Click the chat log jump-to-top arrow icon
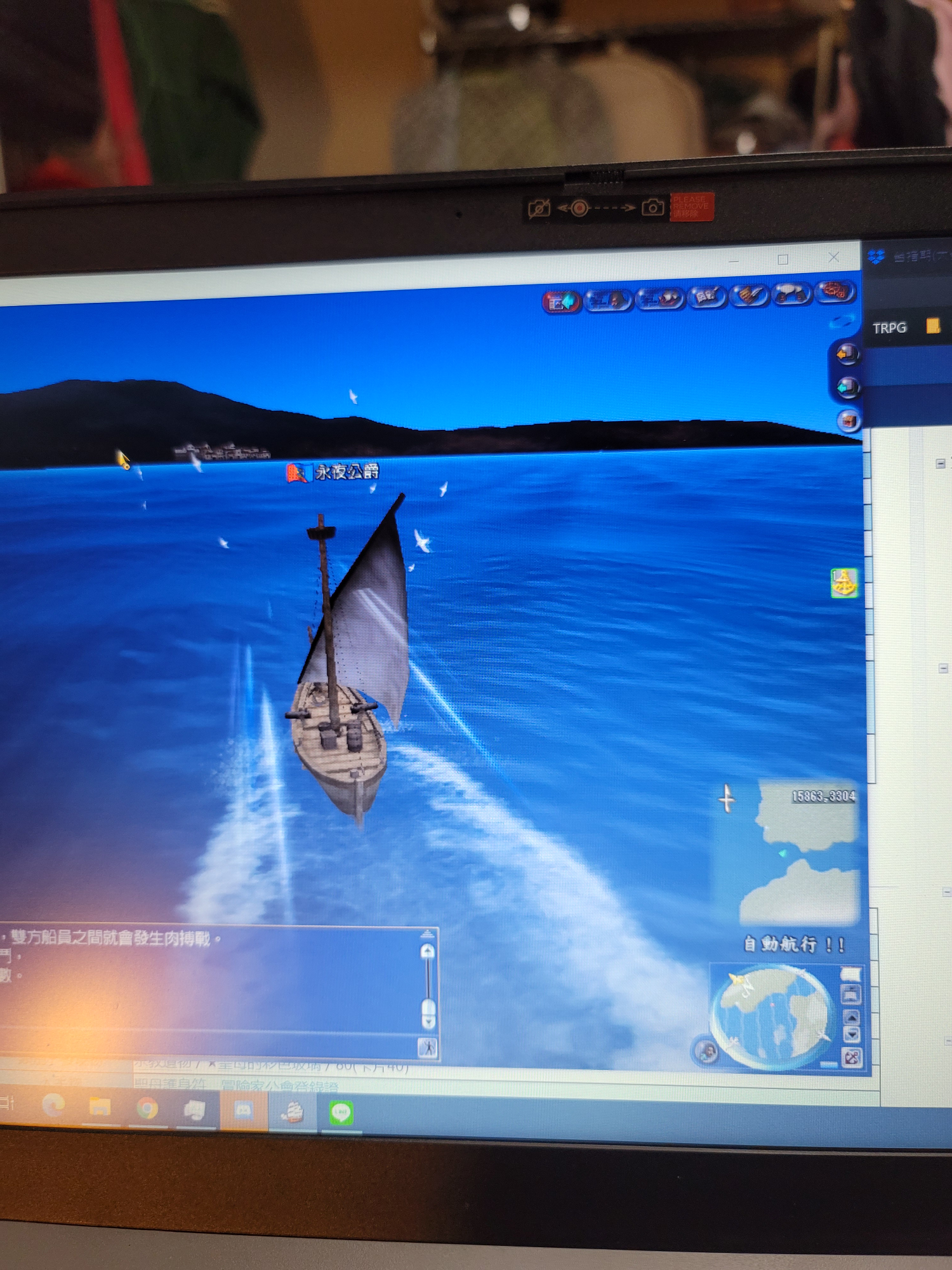952x1270 pixels. click(x=427, y=933)
